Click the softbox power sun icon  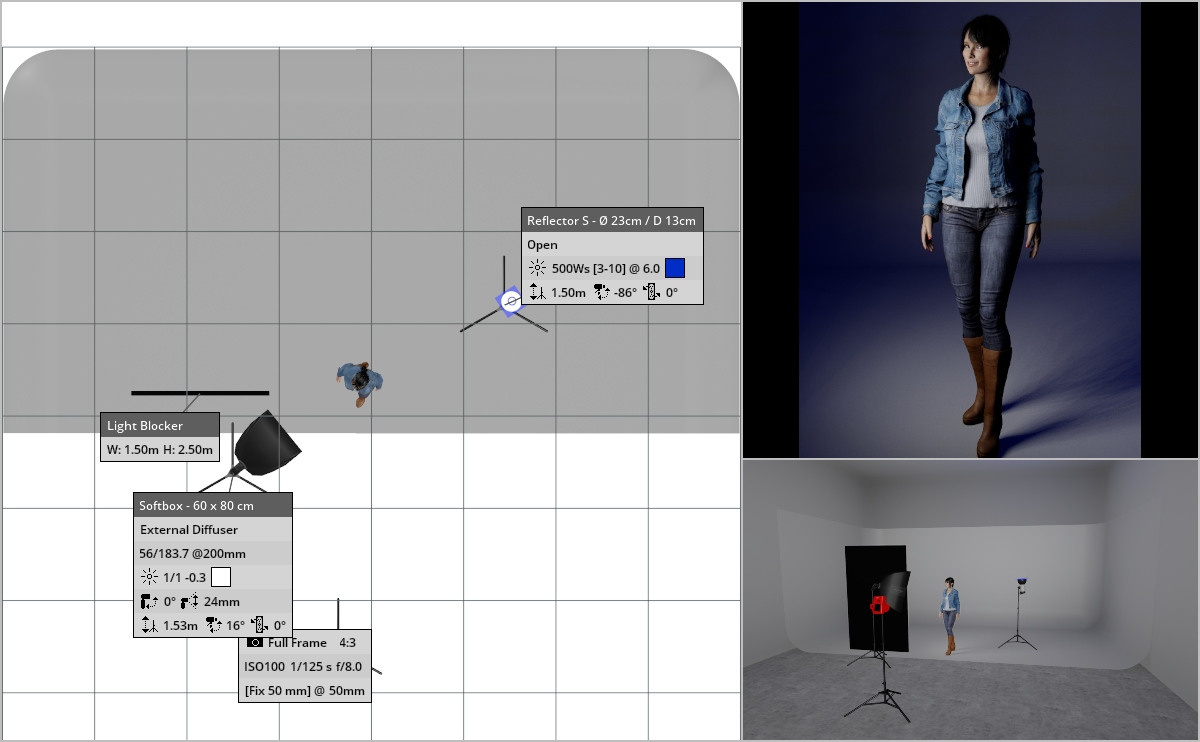point(149,577)
